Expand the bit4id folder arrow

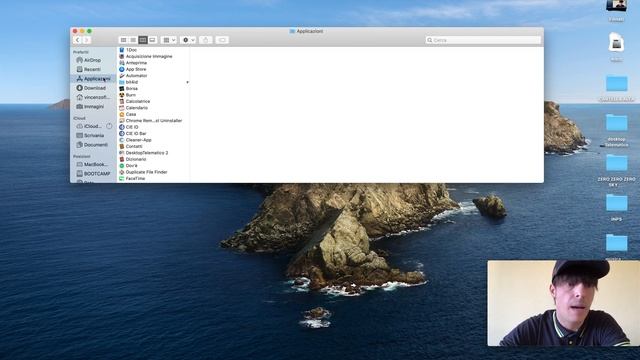tap(187, 82)
